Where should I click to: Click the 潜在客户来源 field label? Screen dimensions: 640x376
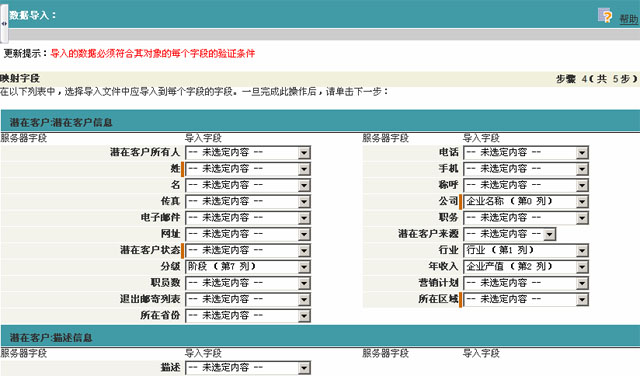pyautogui.click(x=428, y=234)
